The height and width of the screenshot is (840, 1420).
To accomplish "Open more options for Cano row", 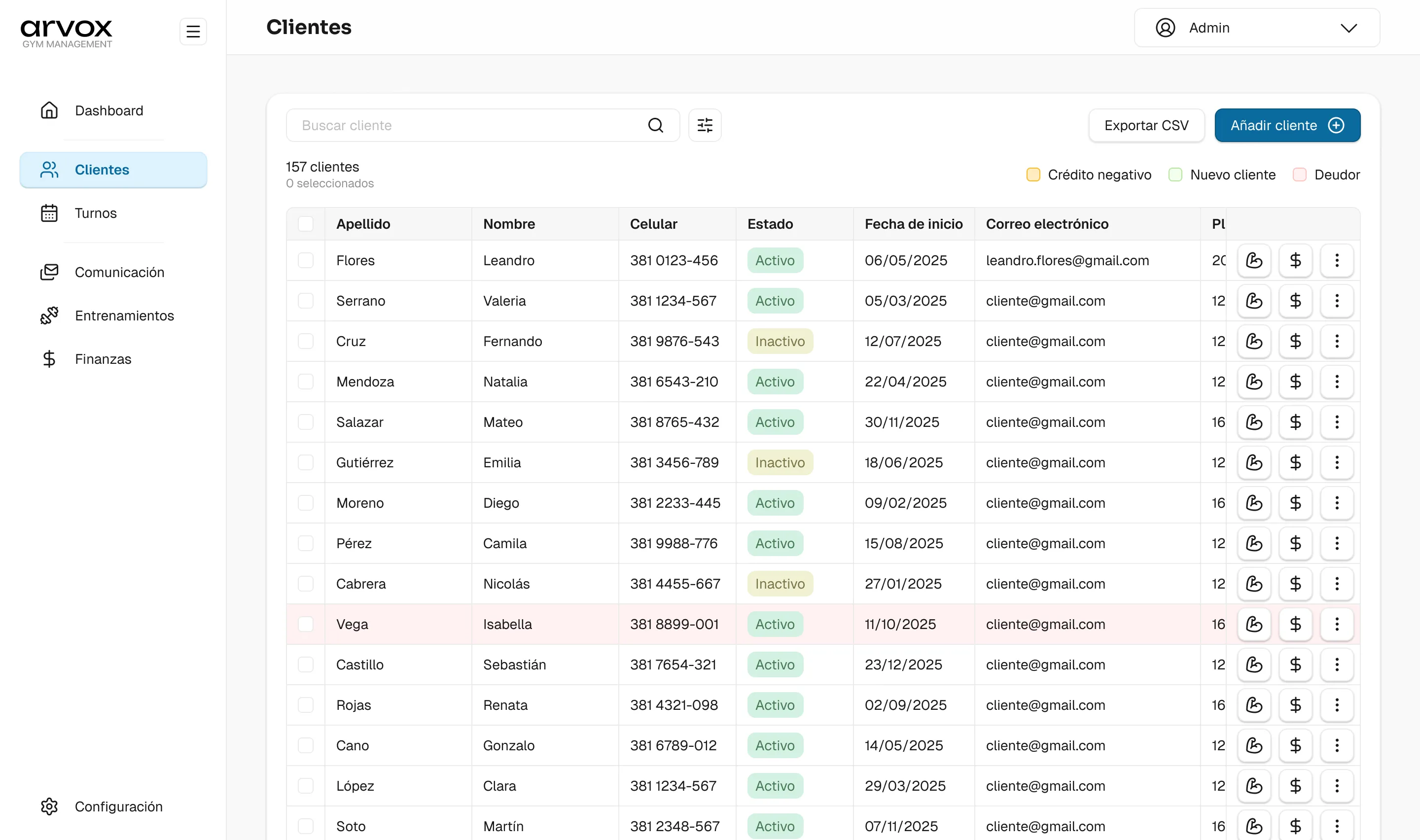I will [x=1337, y=745].
